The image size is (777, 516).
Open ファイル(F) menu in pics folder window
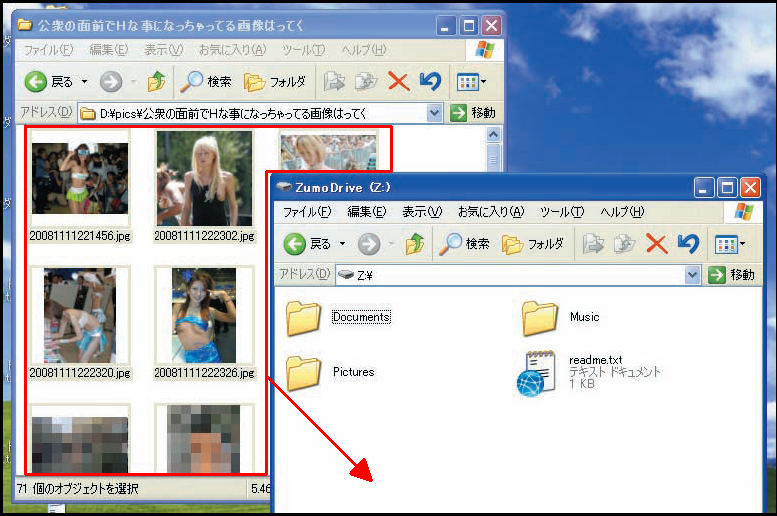pyautogui.click(x=48, y=50)
